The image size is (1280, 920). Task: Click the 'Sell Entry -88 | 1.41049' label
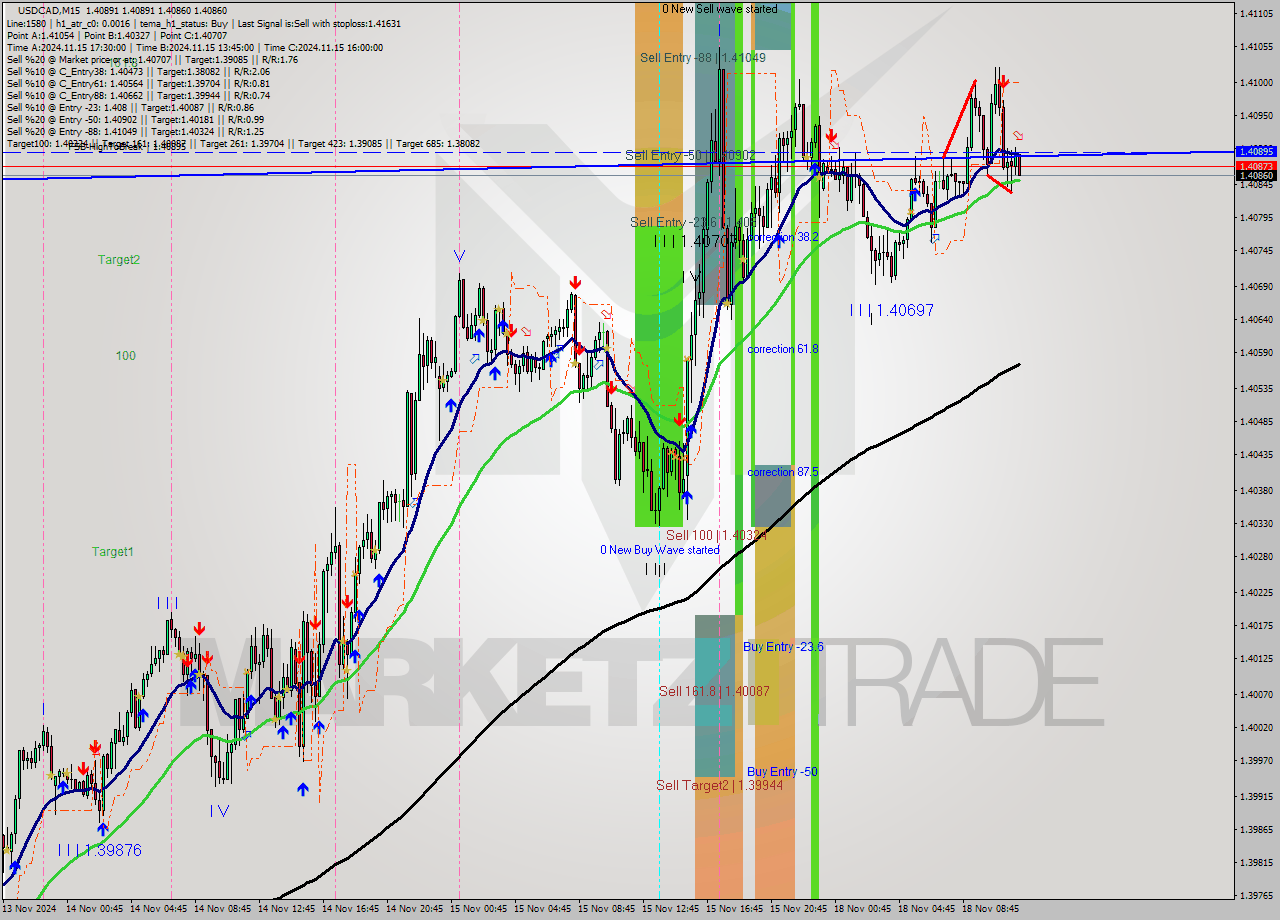pyautogui.click(x=703, y=58)
